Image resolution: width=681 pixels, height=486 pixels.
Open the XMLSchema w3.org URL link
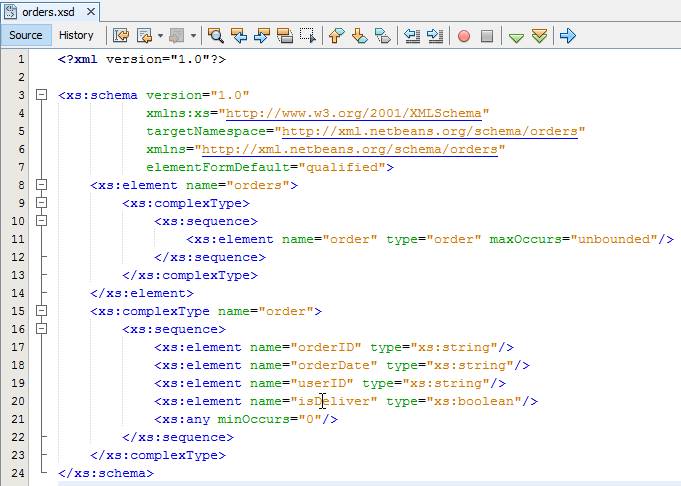click(354, 113)
